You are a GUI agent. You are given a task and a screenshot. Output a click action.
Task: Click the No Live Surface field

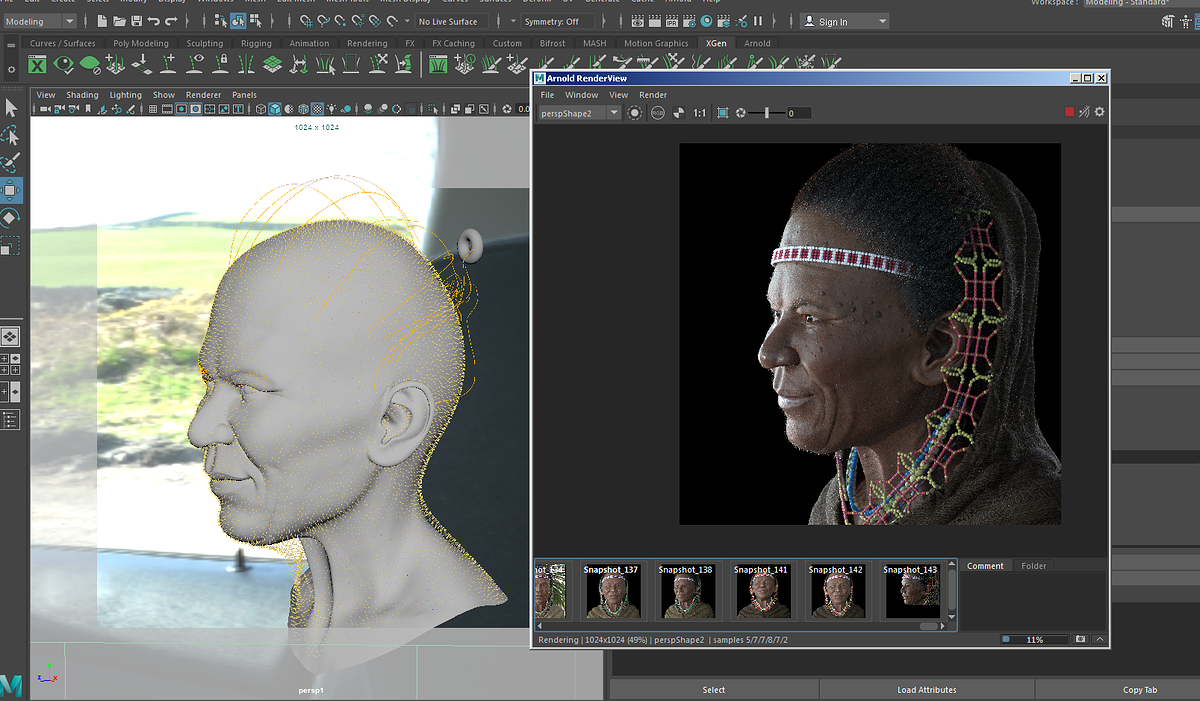click(454, 21)
